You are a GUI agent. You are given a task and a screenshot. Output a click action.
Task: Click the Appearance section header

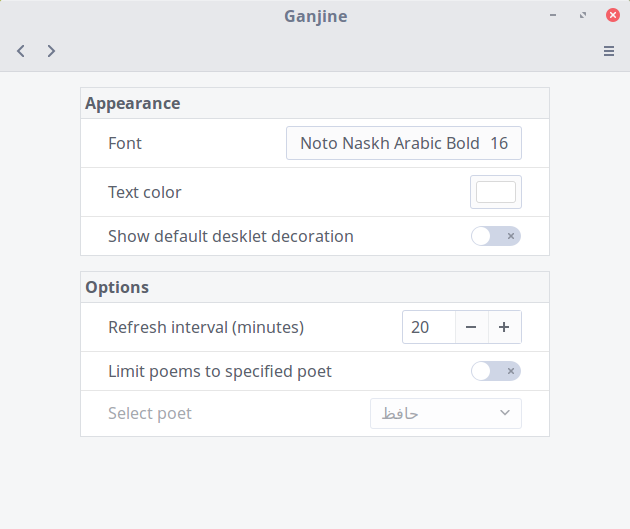(x=132, y=103)
